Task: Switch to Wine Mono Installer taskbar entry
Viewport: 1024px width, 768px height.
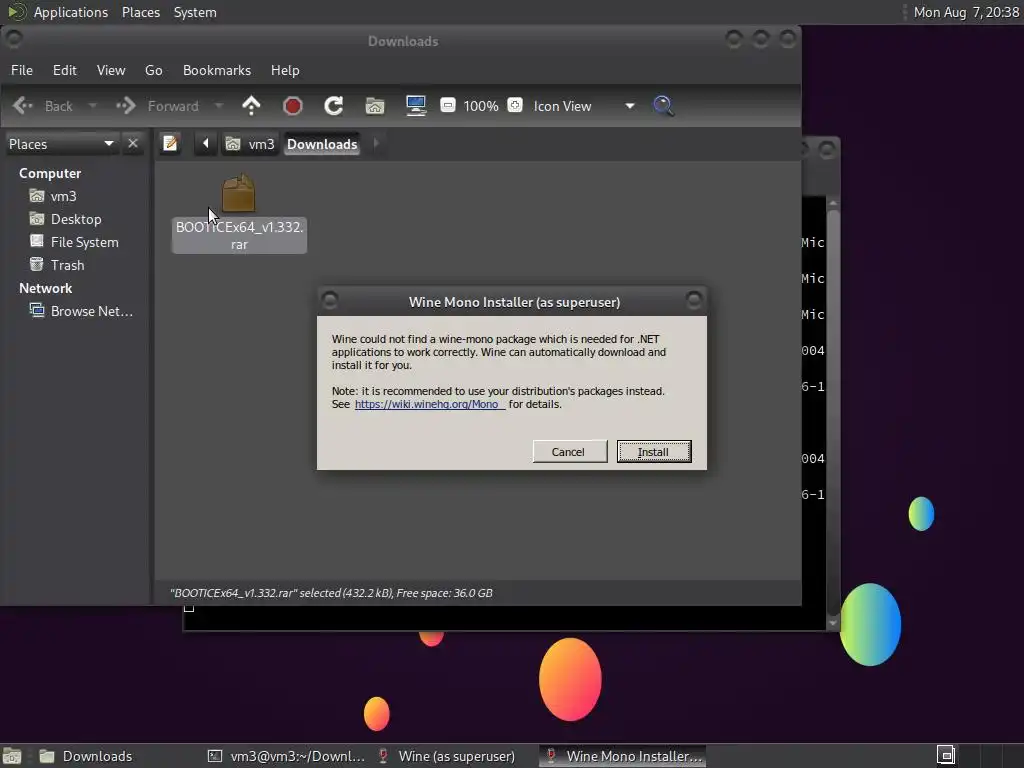Action: [x=623, y=756]
